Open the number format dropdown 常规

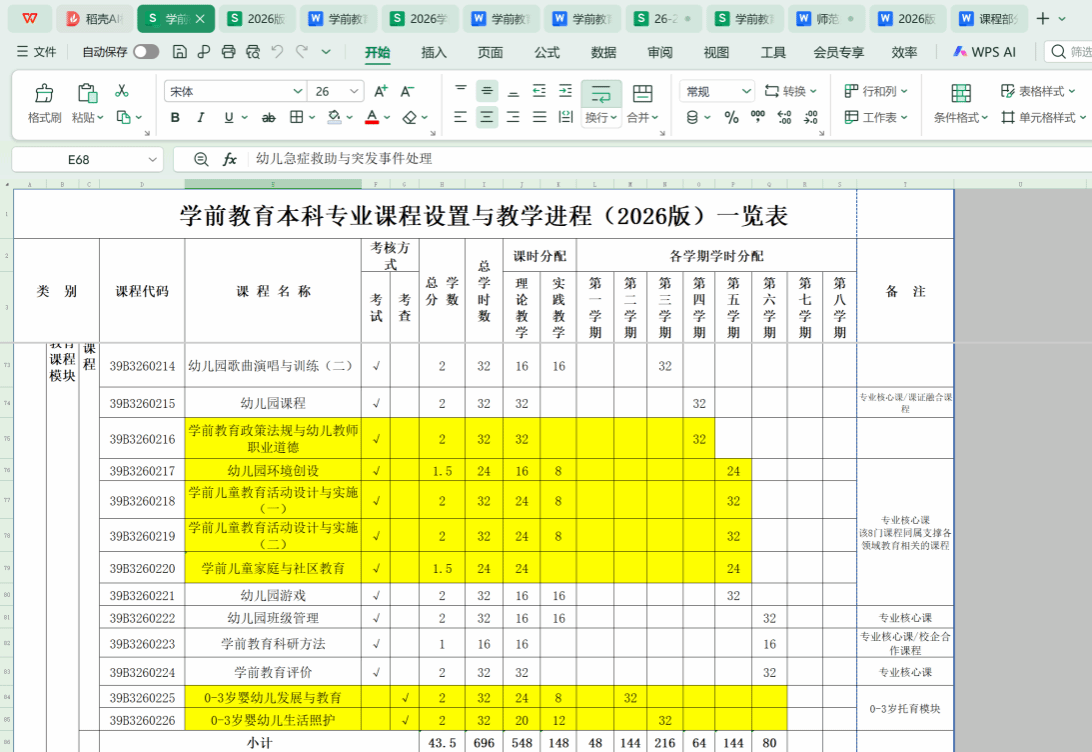746,91
